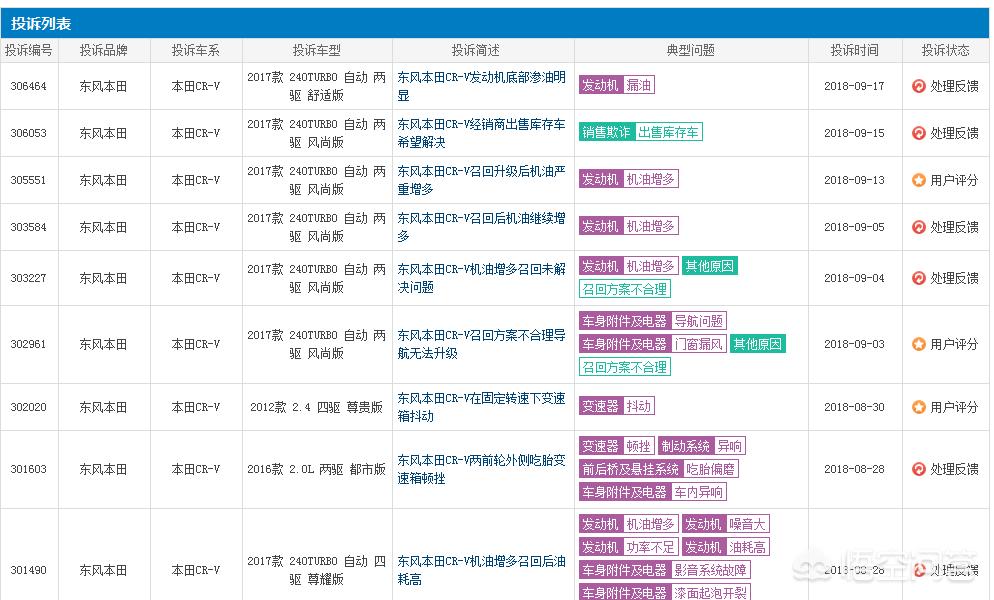Click complaint number 301490
Image resolution: width=994 pixels, height=600 pixels.
(29, 570)
